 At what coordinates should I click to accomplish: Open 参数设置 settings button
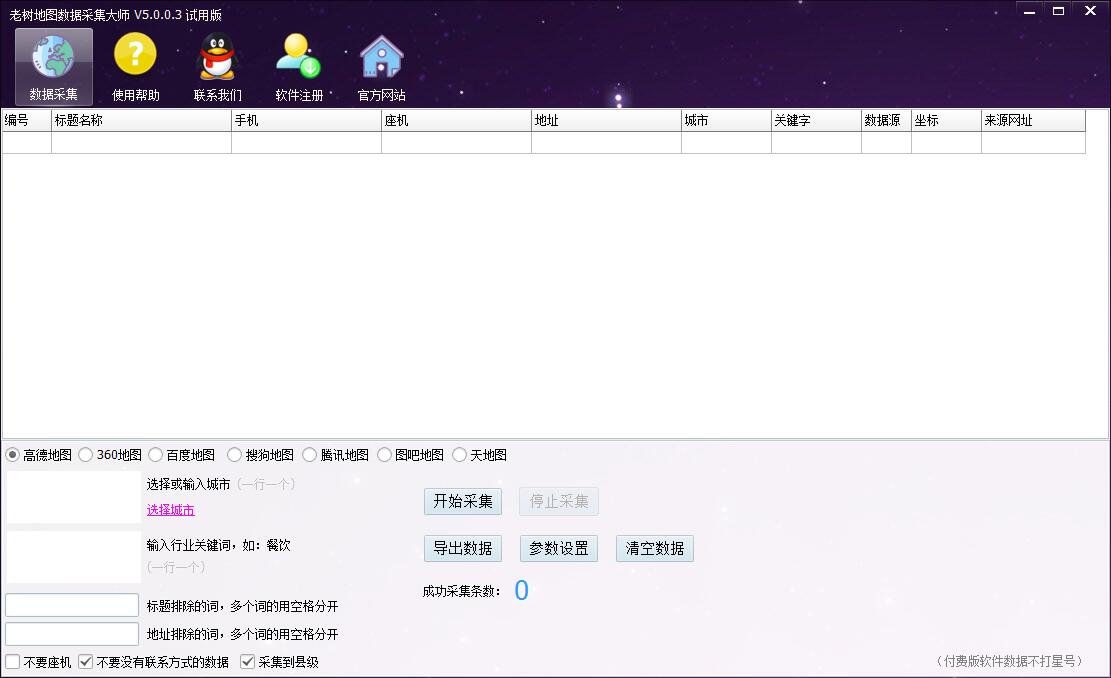point(558,549)
